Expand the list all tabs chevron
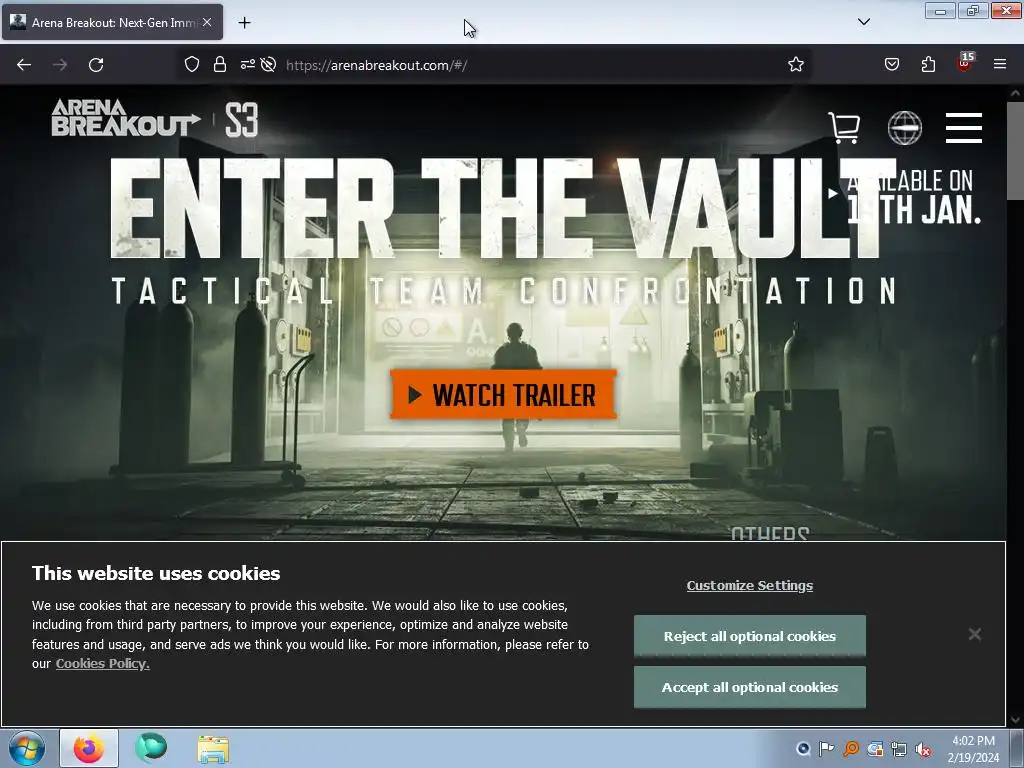 click(863, 22)
